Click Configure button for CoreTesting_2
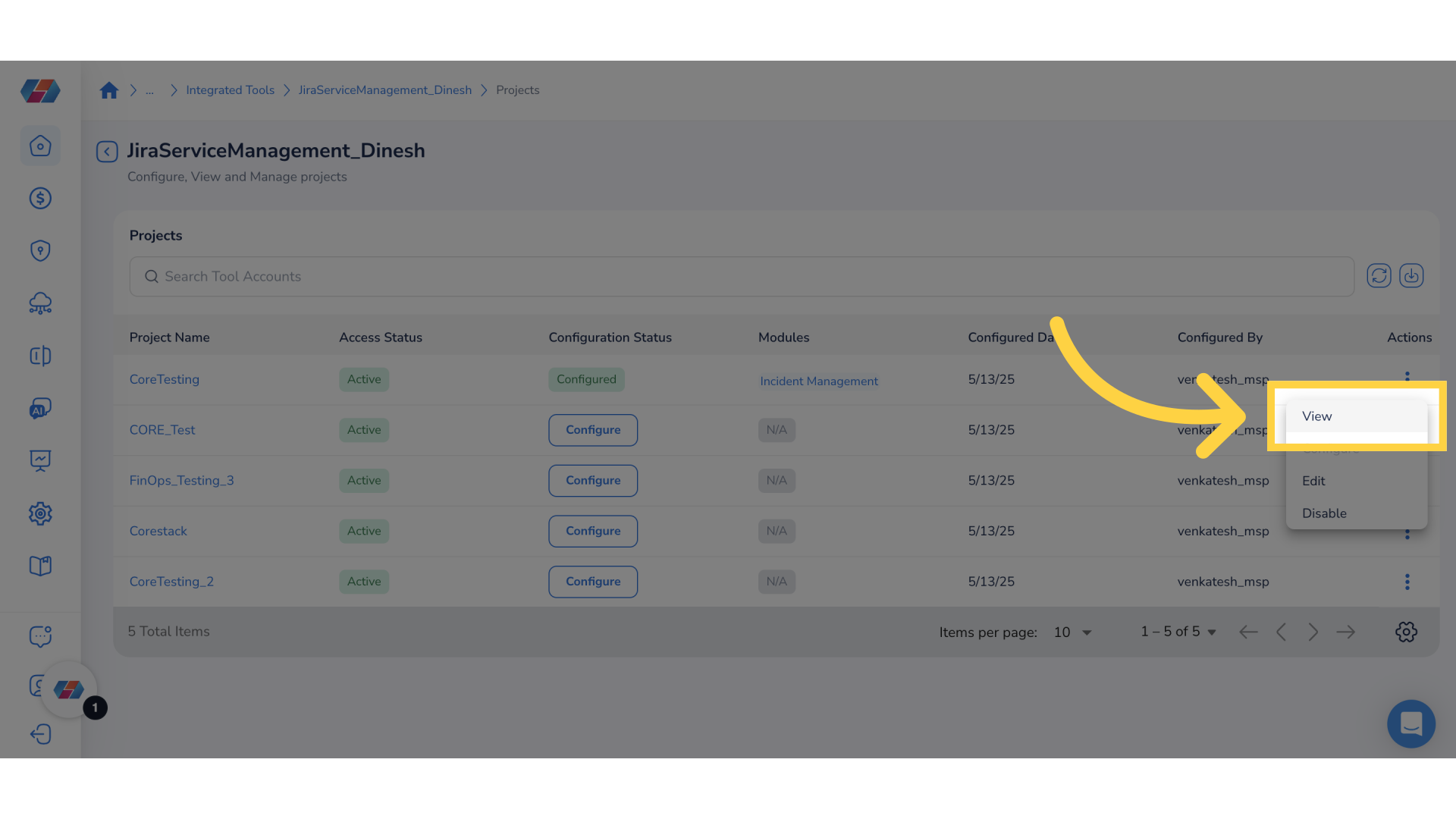 [593, 582]
